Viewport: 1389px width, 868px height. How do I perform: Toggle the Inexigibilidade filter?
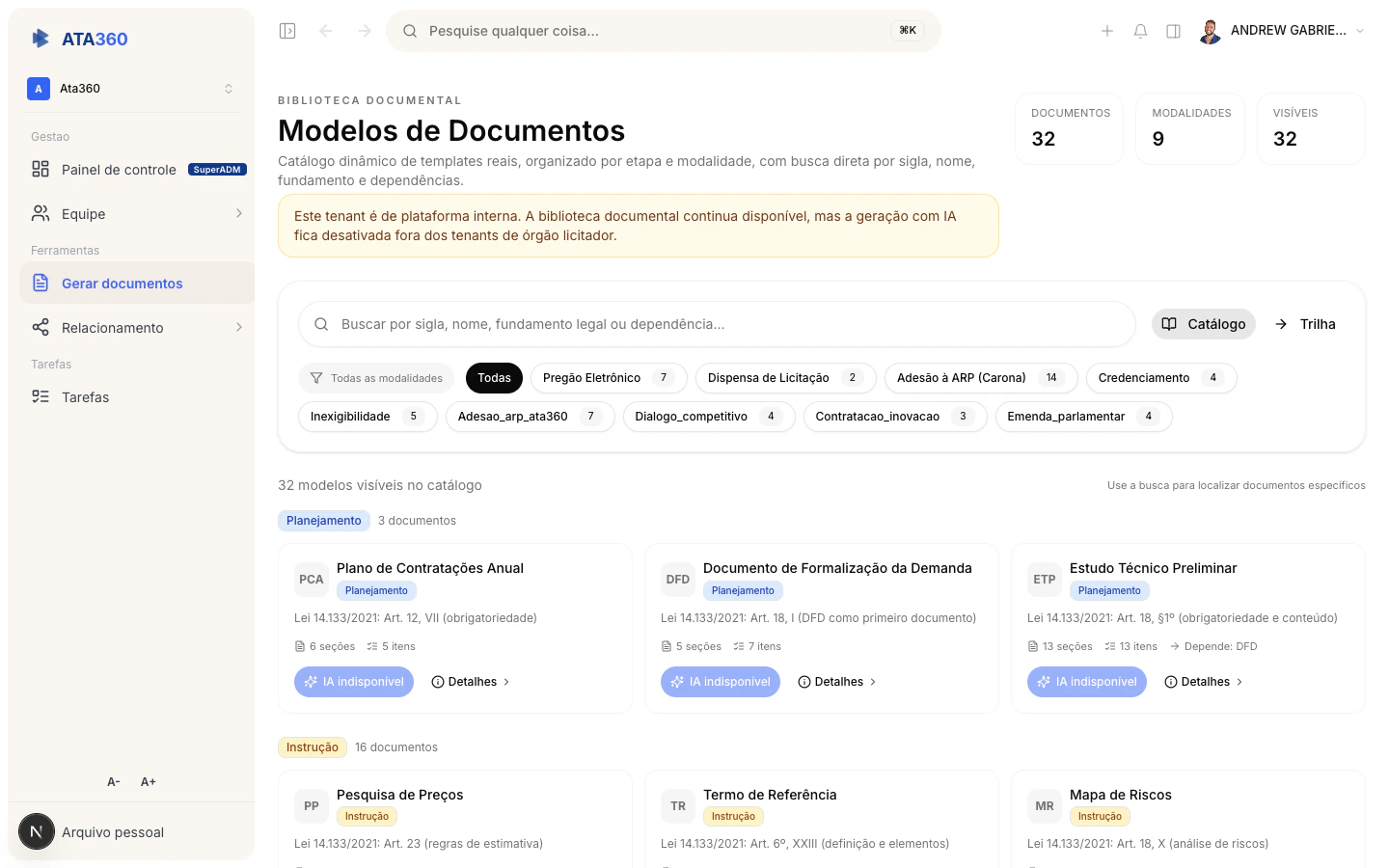(x=367, y=416)
